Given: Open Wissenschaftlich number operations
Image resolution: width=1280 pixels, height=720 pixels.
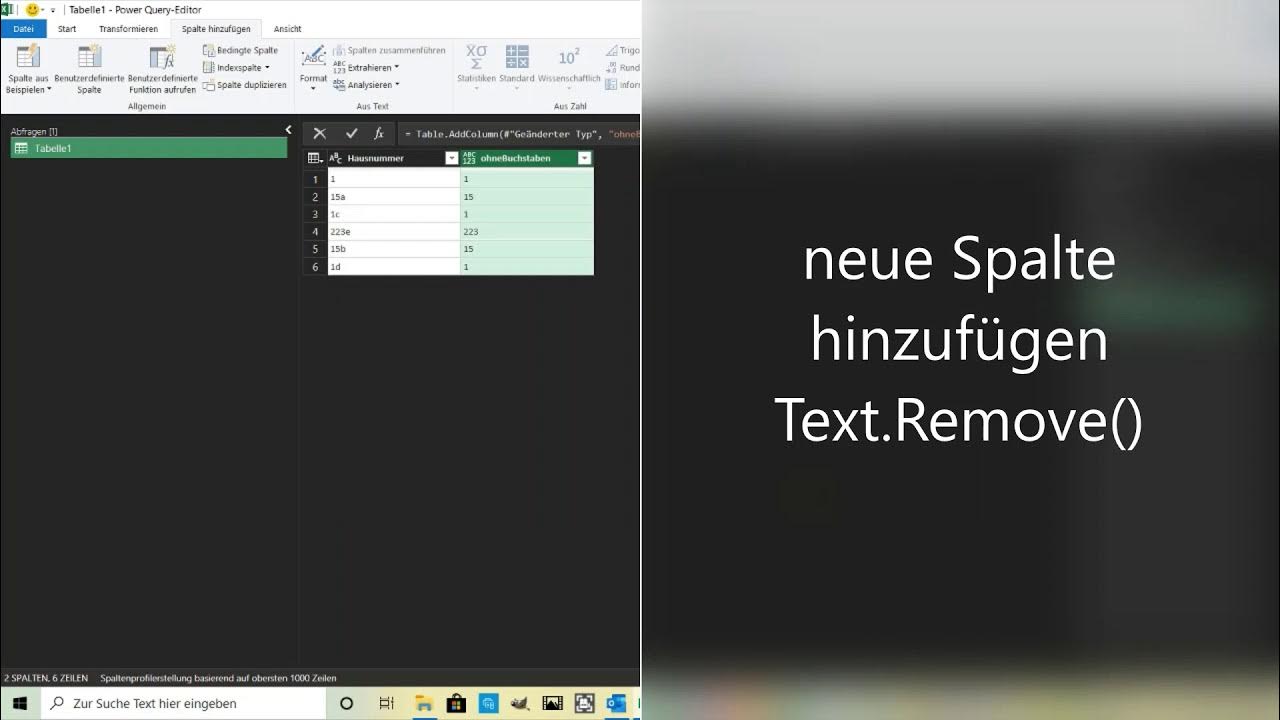Looking at the screenshot, I should pos(569,68).
